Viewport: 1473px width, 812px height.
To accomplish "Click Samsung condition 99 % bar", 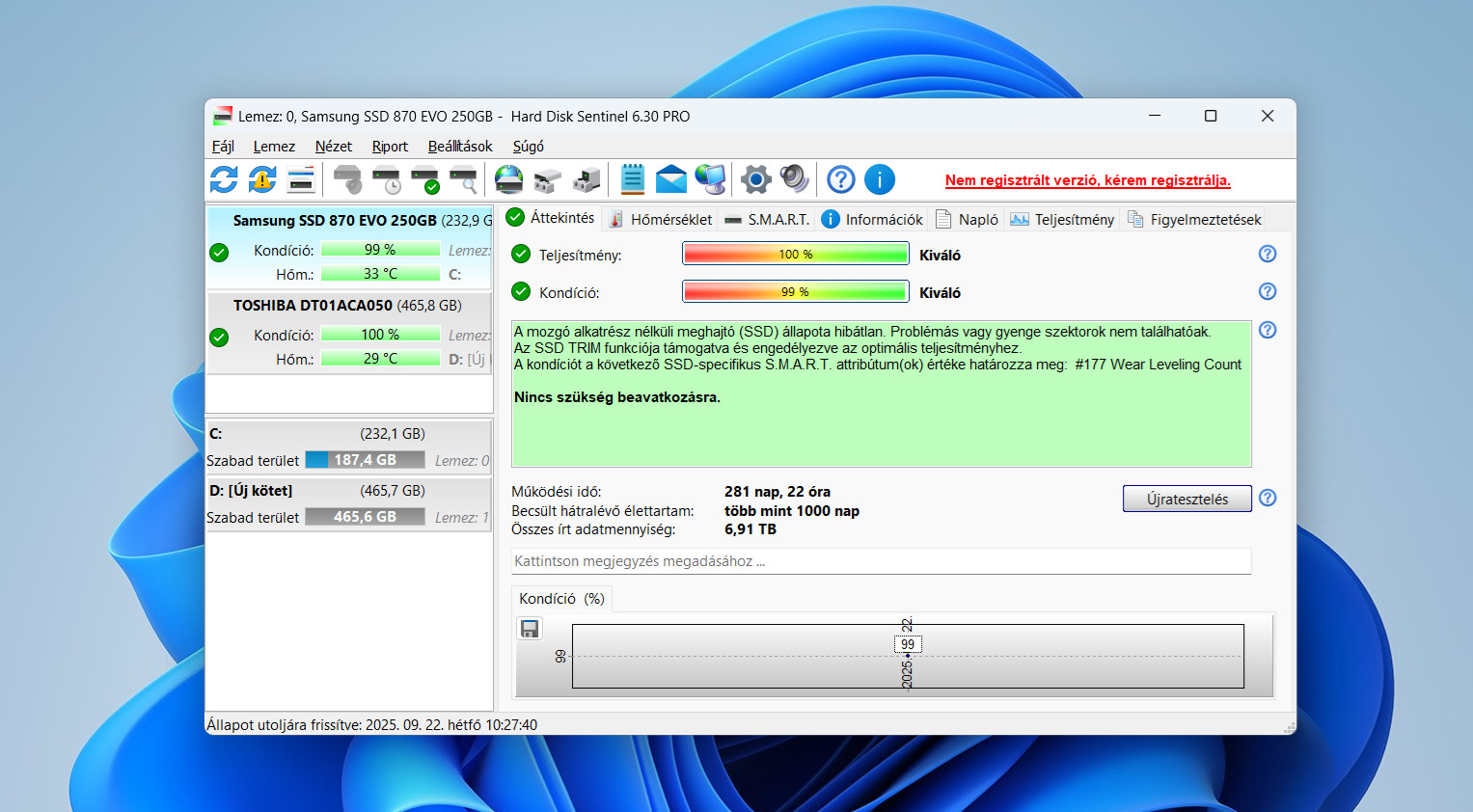I will pos(380,249).
